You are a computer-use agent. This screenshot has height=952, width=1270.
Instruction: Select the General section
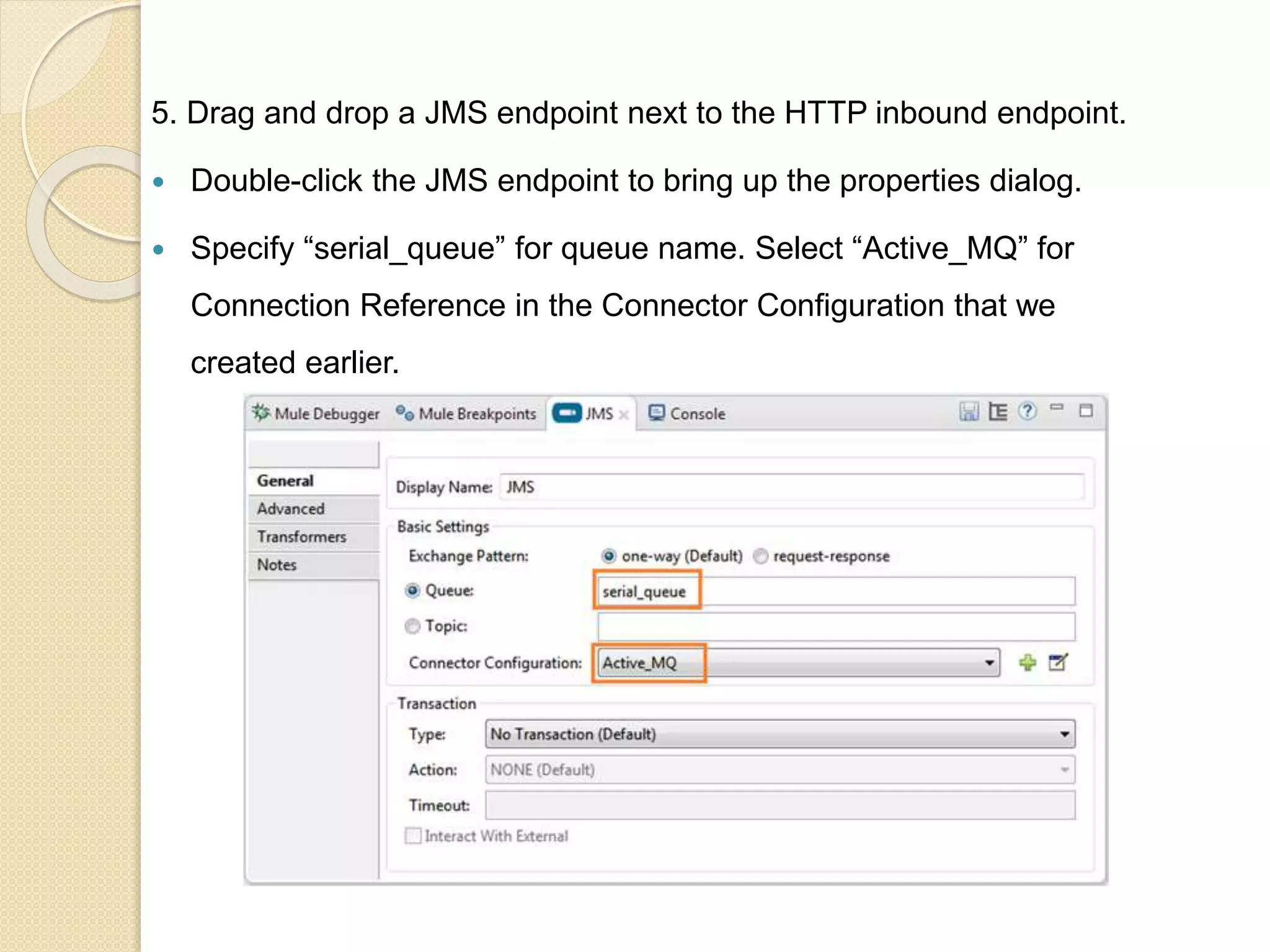[313, 481]
